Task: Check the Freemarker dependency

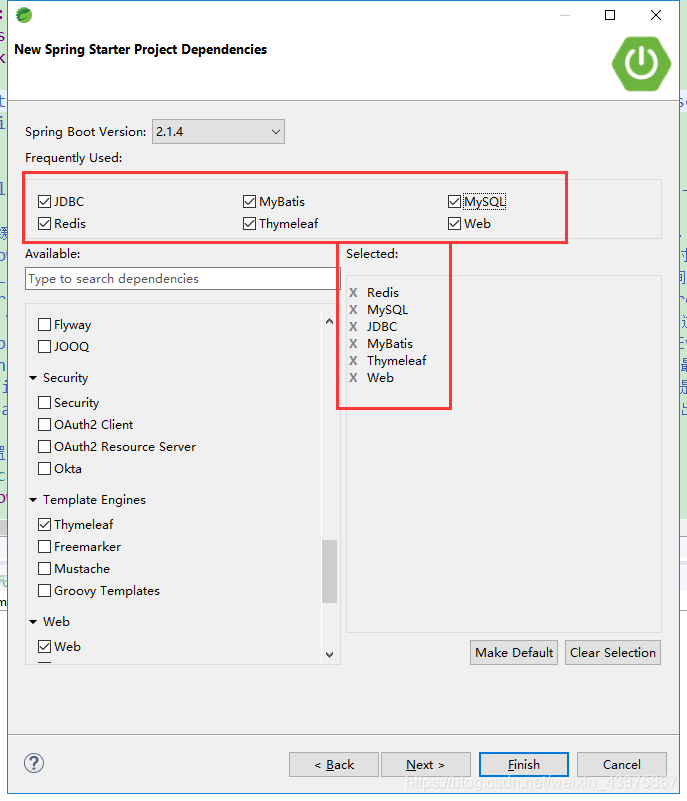Action: pos(44,547)
